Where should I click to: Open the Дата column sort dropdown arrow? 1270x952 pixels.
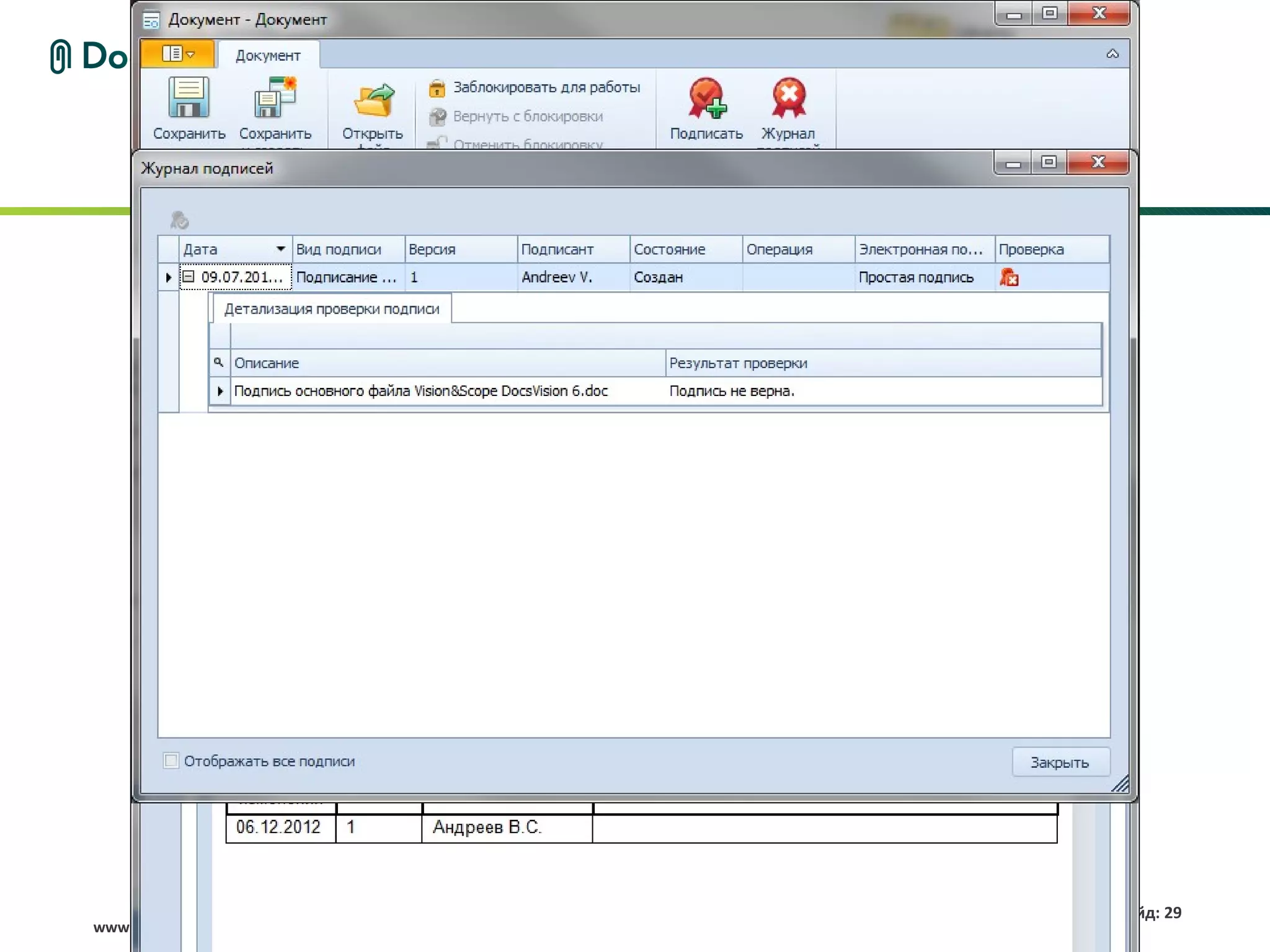[280, 249]
